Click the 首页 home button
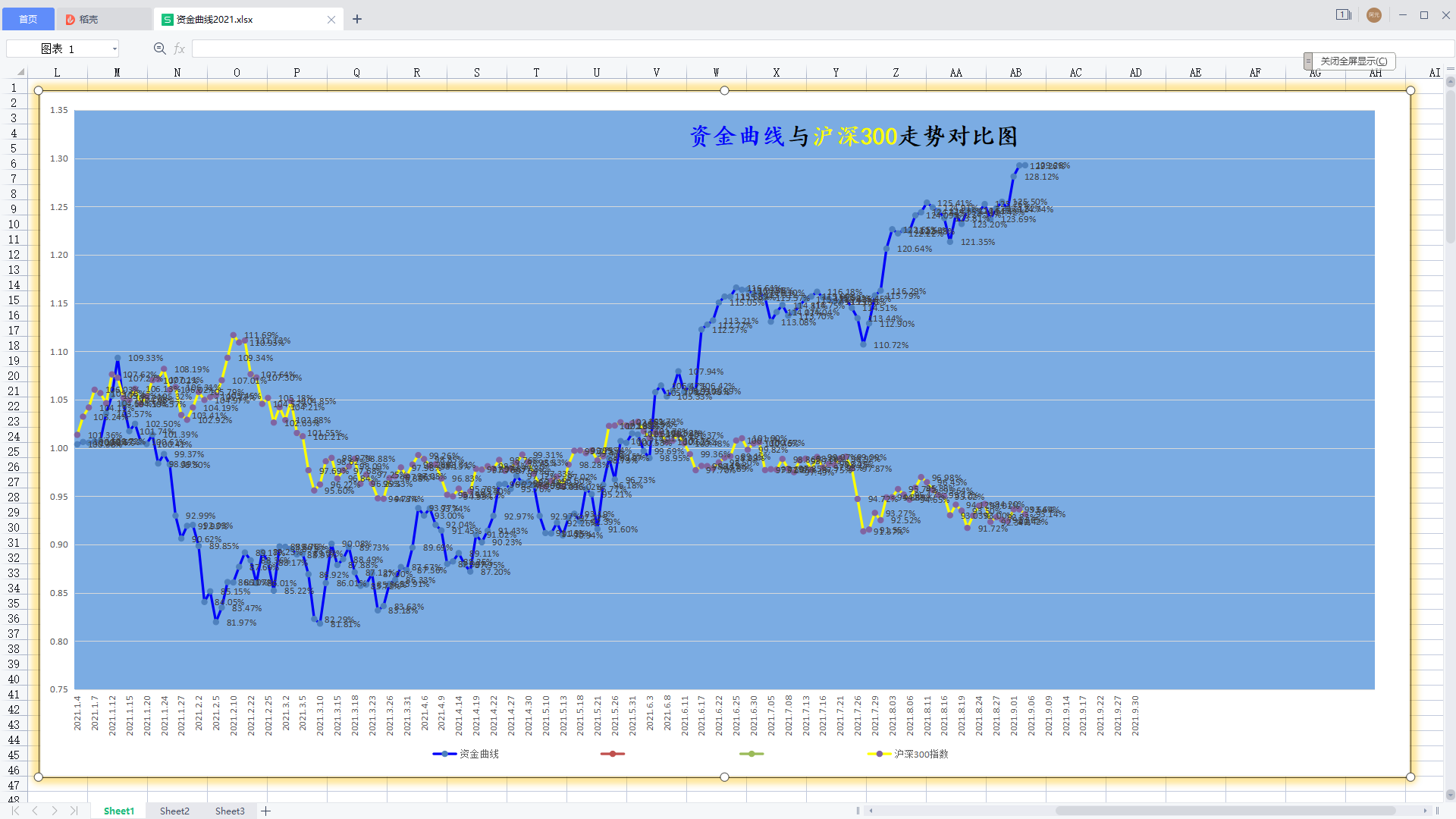 (28, 19)
